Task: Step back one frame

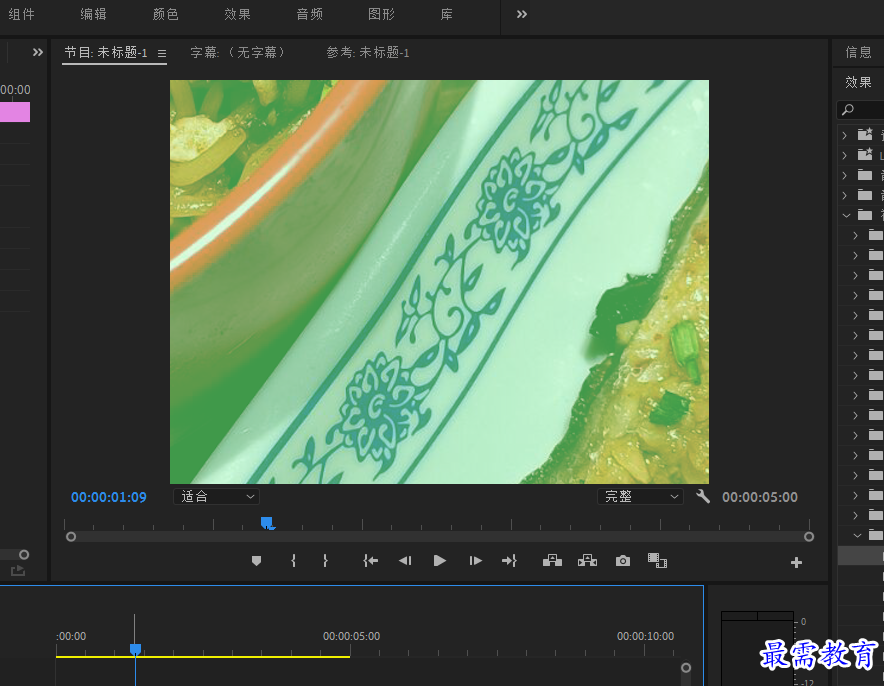Action: click(405, 561)
